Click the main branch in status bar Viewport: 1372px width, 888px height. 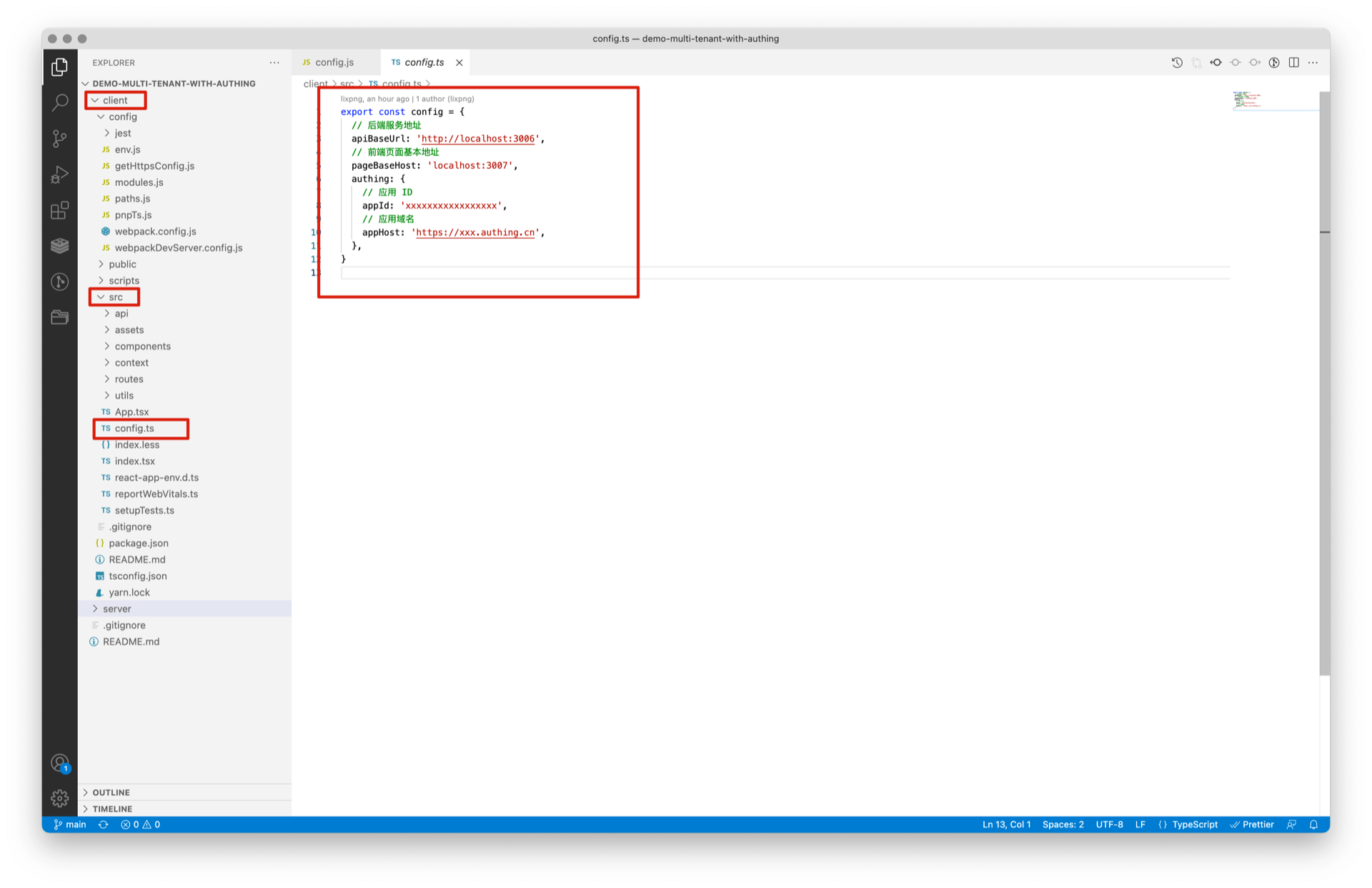[70, 824]
